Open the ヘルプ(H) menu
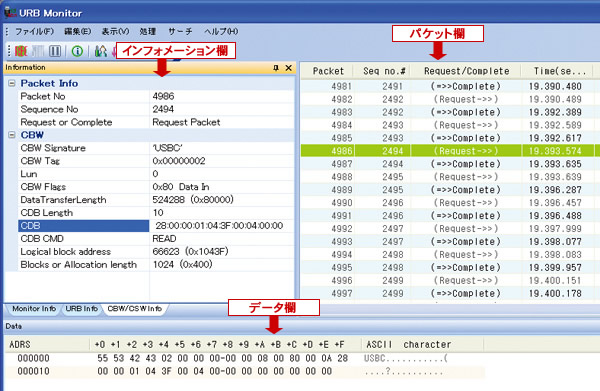Viewport: 600px width, 391px height. pyautogui.click(x=221, y=31)
